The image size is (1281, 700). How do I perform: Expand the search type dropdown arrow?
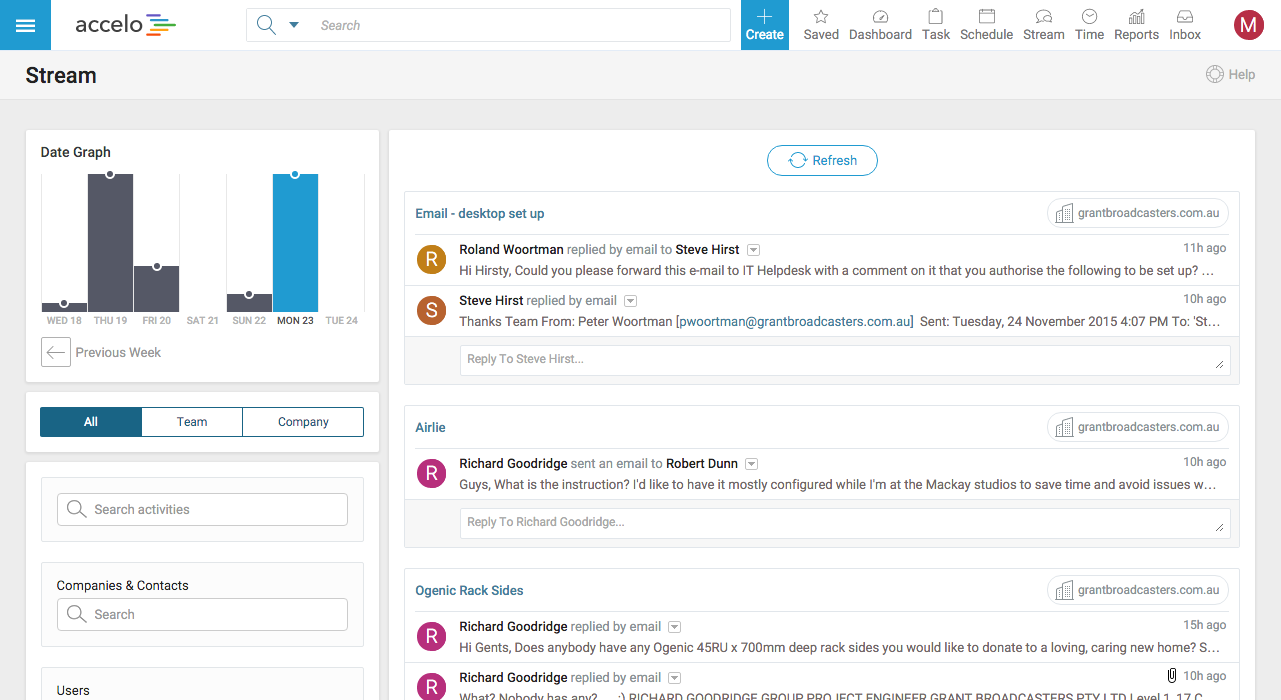294,25
